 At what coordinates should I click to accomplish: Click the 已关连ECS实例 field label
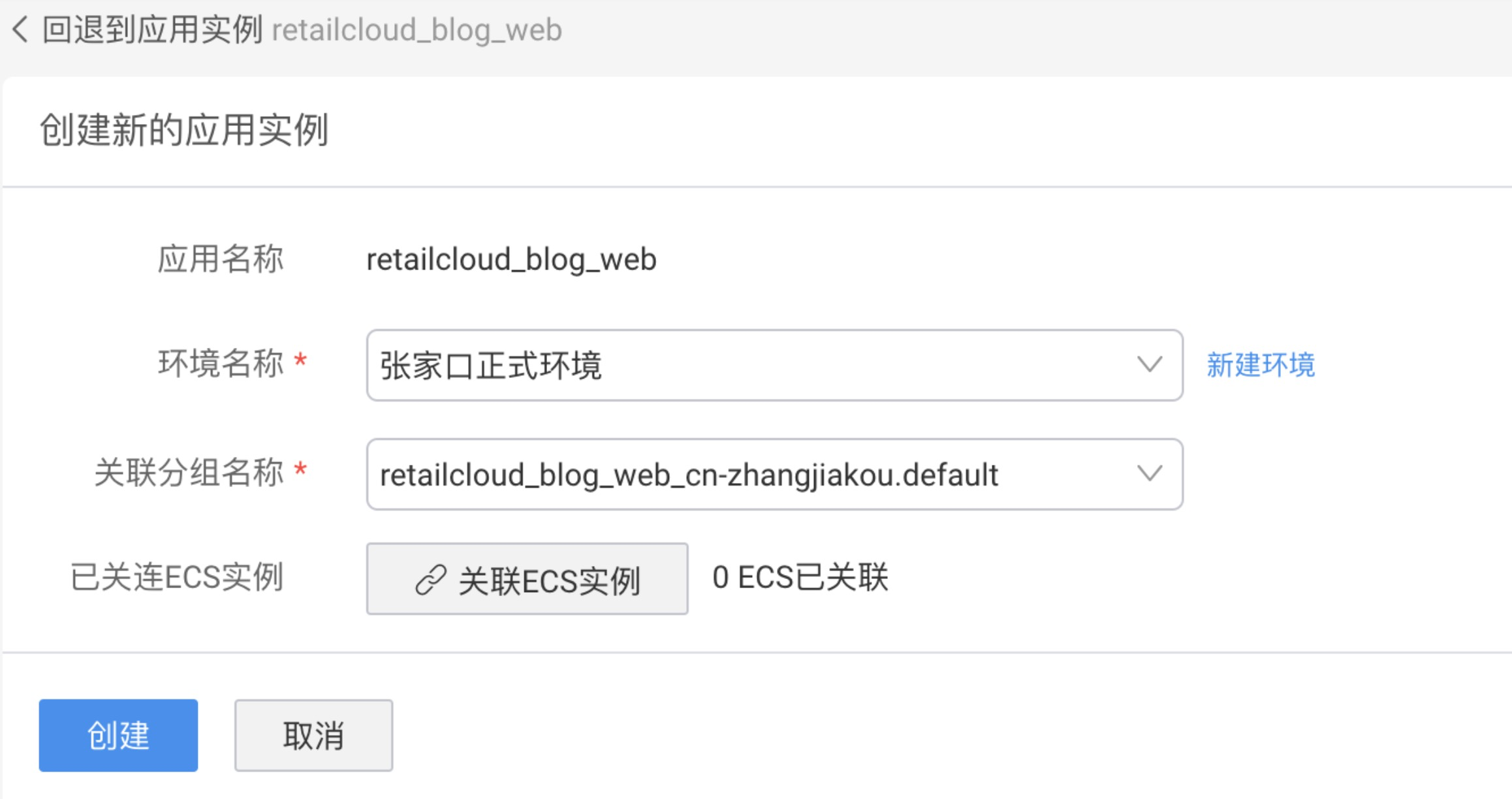177,578
